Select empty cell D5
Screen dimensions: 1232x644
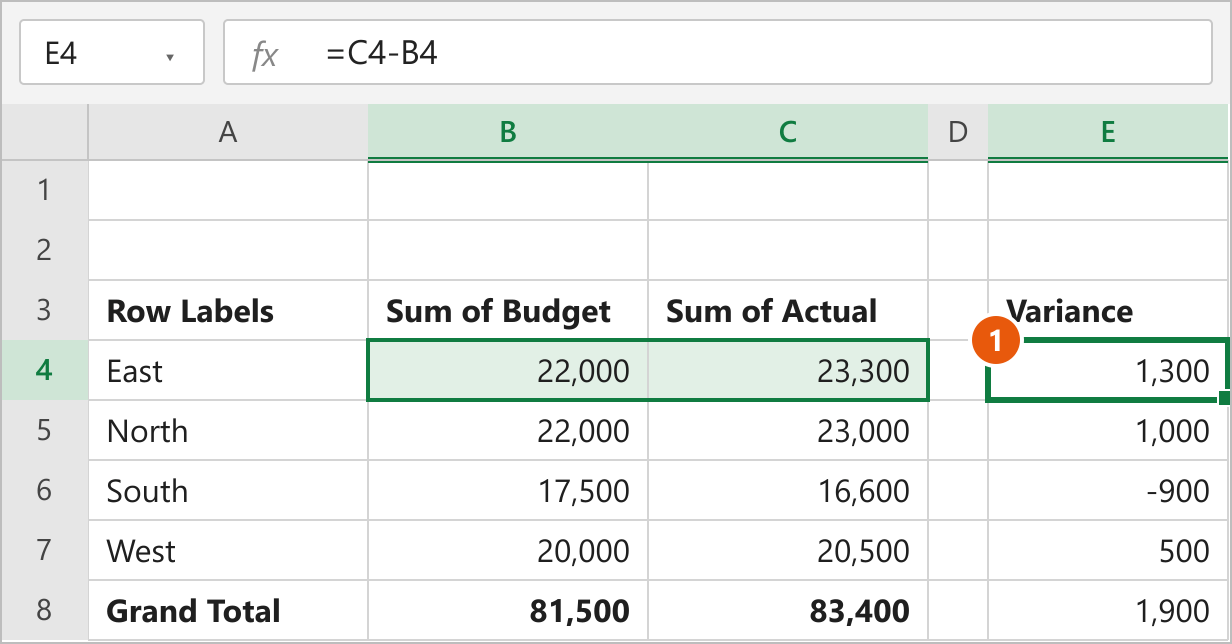point(958,430)
